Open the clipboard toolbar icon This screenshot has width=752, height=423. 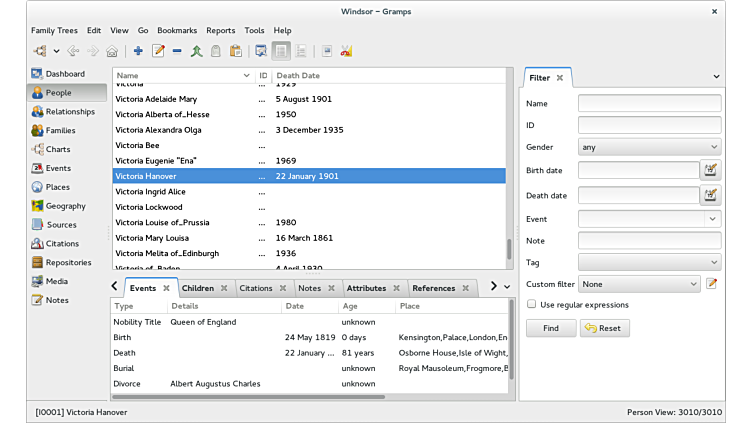pyautogui.click(x=216, y=51)
